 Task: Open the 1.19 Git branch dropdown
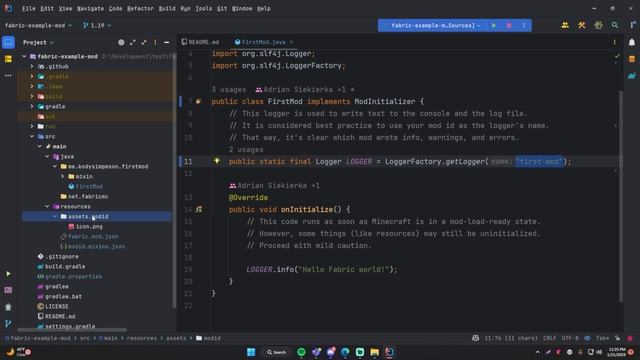click(97, 25)
